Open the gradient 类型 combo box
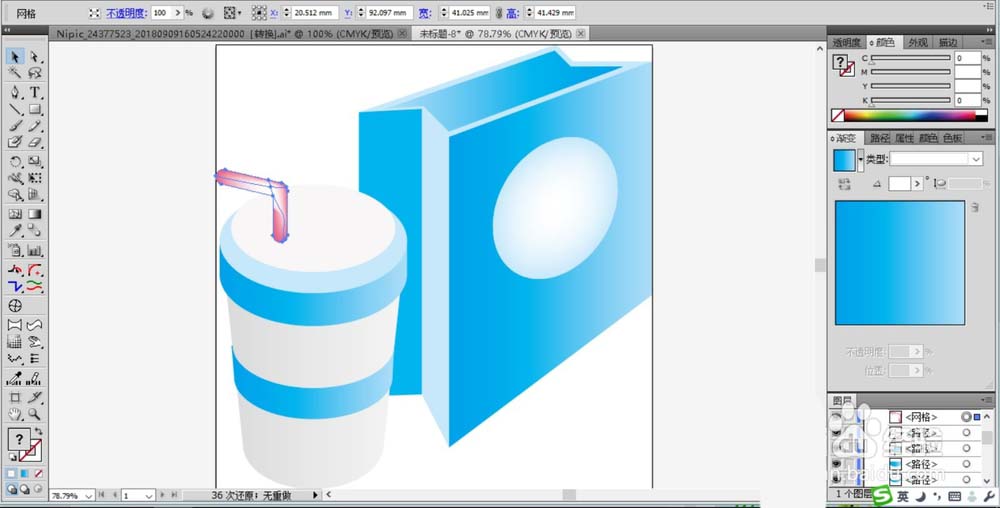1000x508 pixels. 936,159
